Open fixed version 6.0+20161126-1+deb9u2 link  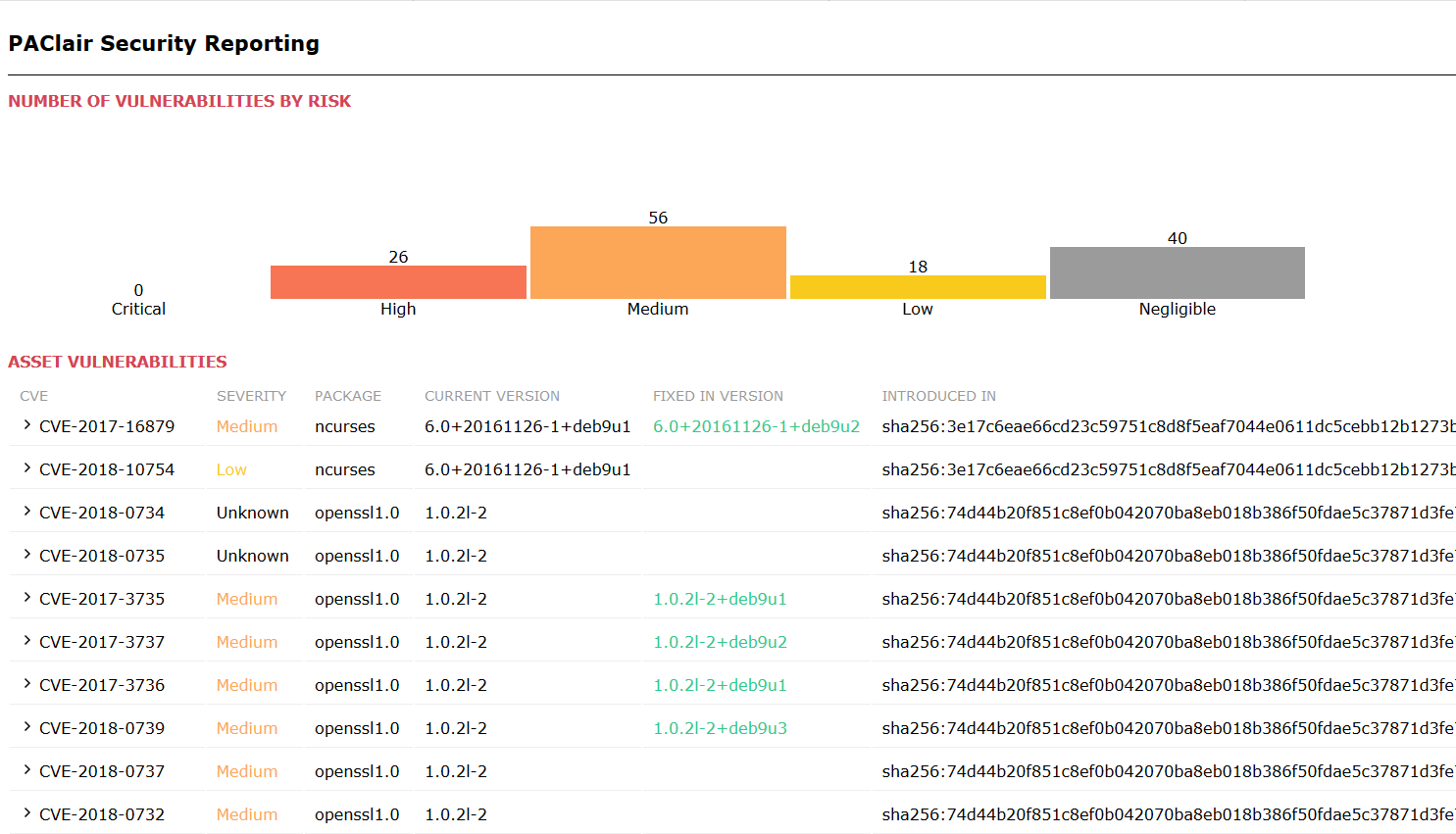click(x=756, y=426)
